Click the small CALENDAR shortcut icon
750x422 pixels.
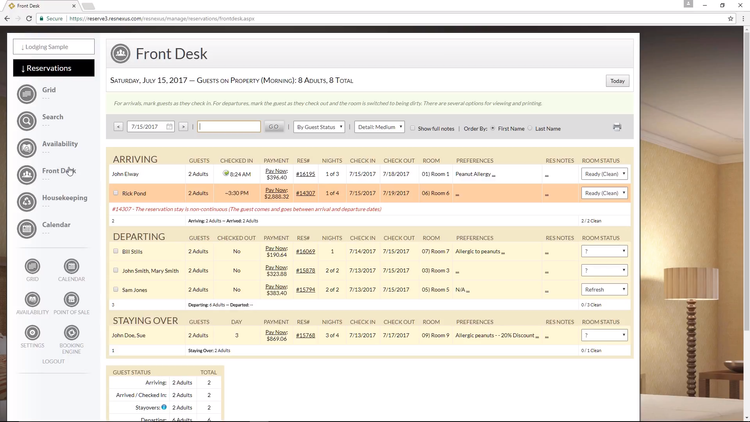click(71, 266)
